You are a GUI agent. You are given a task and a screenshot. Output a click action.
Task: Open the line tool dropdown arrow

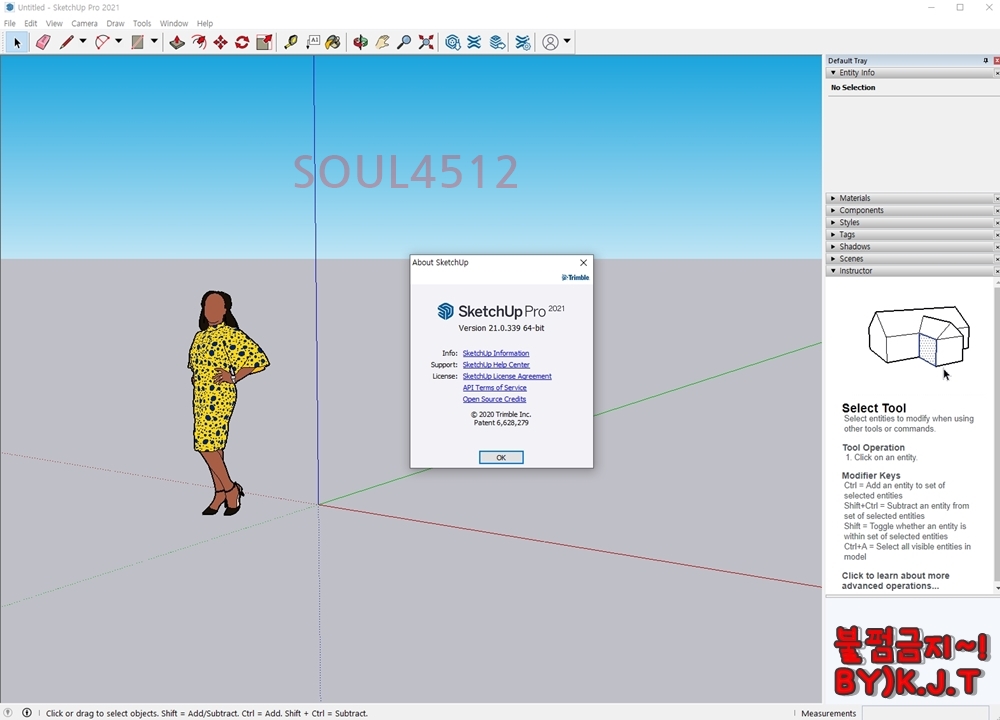(x=83, y=42)
